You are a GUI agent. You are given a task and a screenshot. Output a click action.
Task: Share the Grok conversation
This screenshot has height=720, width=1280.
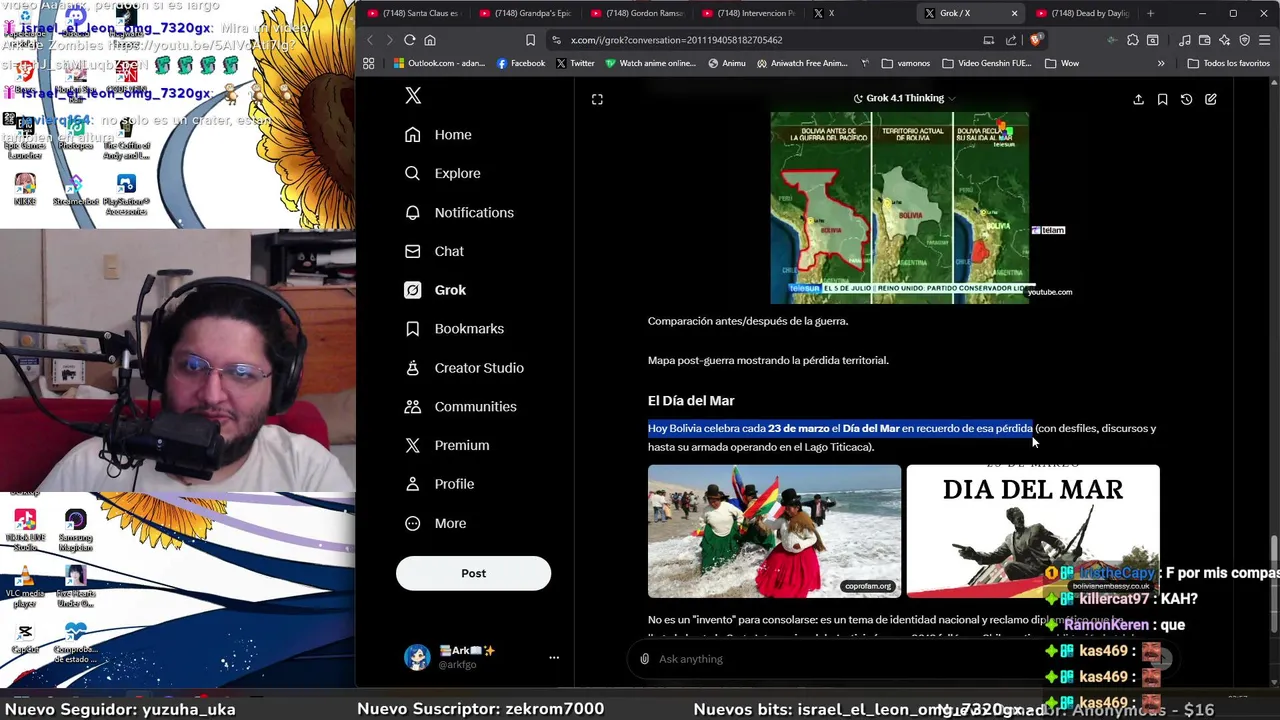[x=1138, y=99]
